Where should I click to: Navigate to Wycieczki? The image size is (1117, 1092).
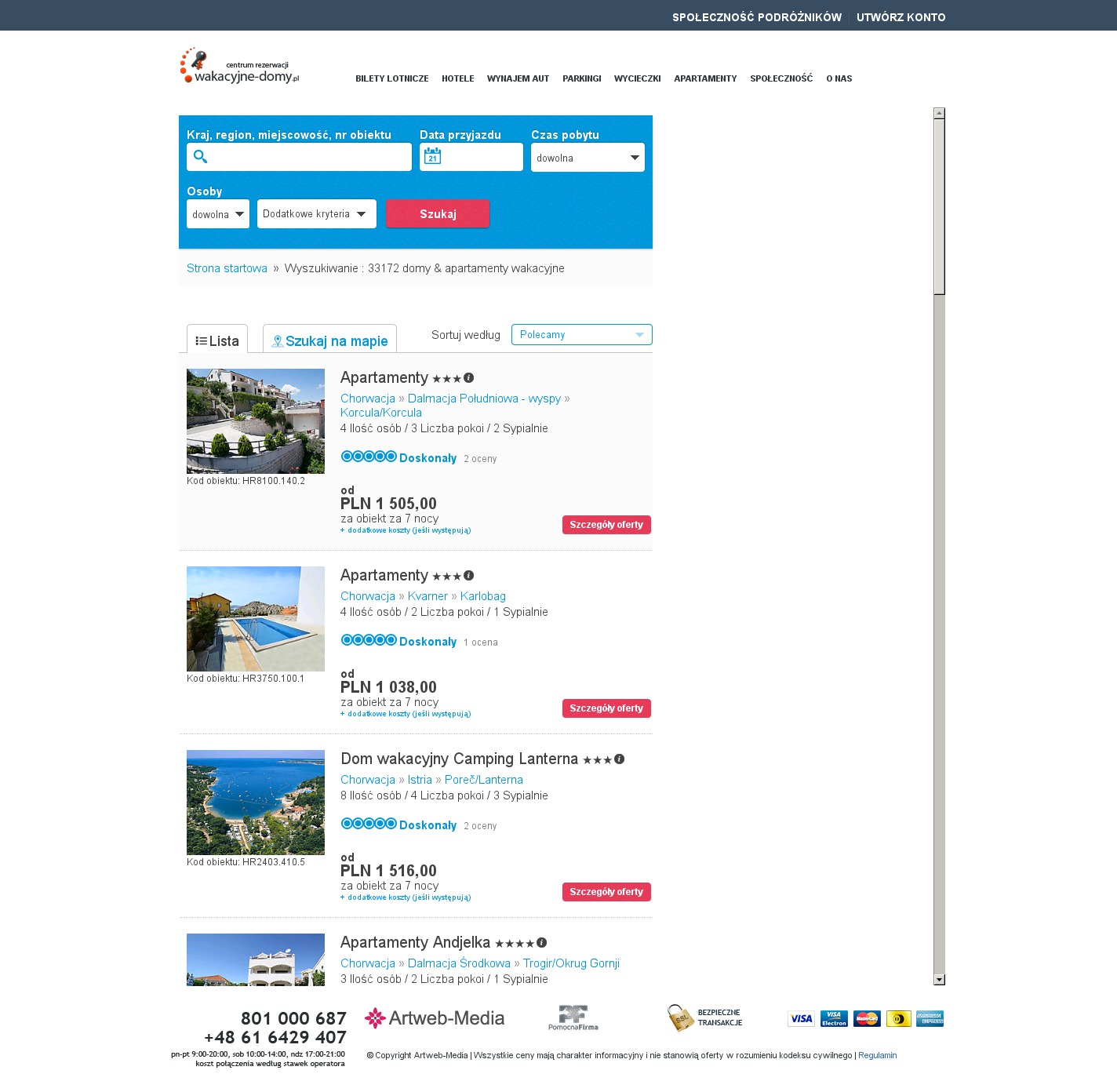pos(638,78)
